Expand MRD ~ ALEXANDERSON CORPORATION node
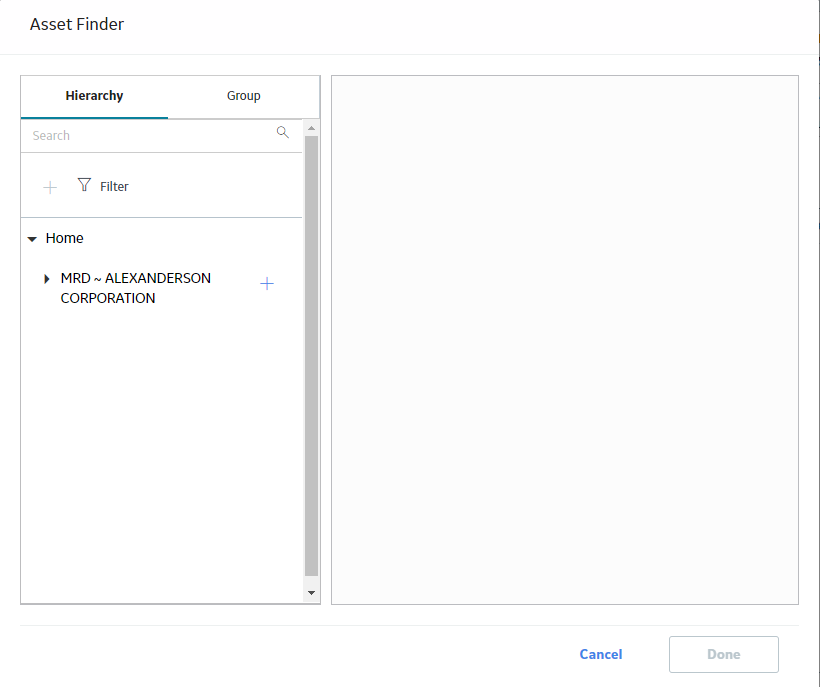The image size is (820, 687). (x=47, y=279)
